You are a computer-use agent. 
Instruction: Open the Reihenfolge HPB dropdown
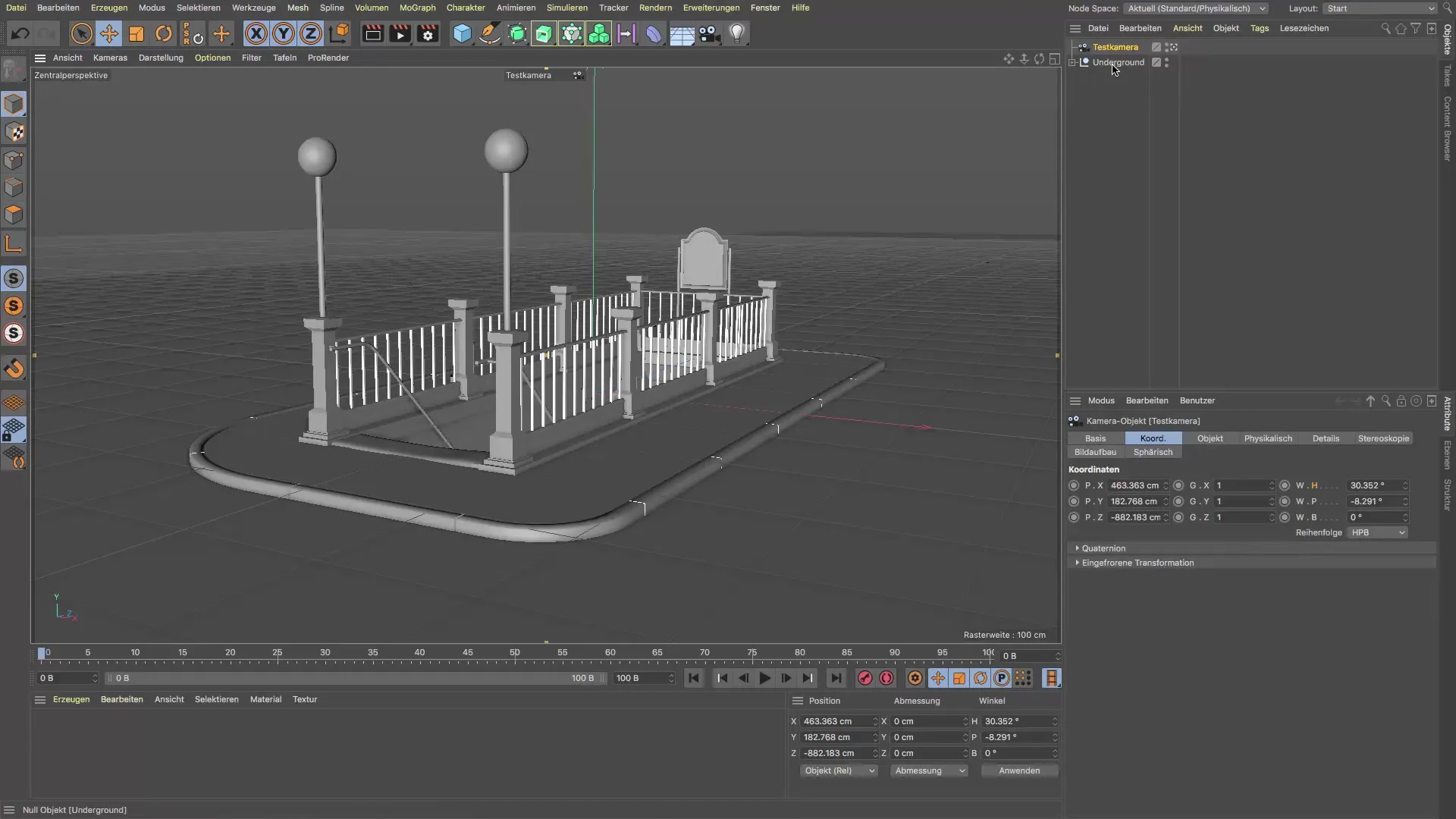tap(1378, 532)
